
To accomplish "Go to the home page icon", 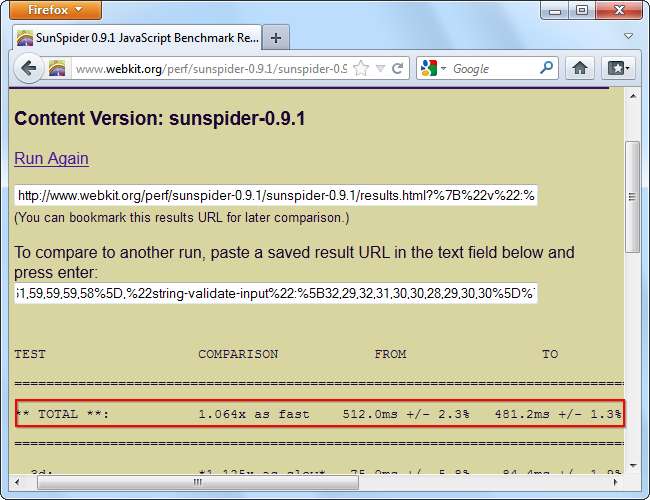I will pos(580,68).
